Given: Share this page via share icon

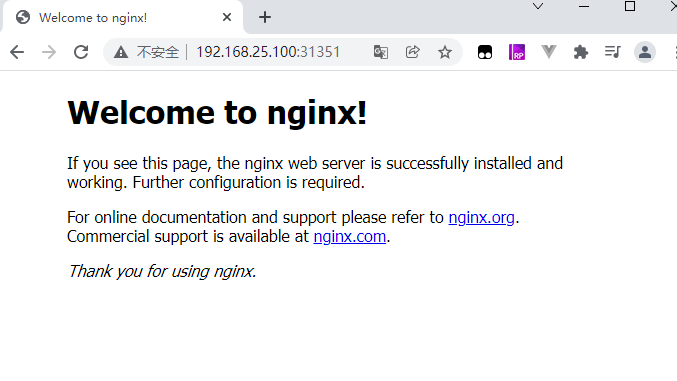Looking at the screenshot, I should tap(412, 52).
